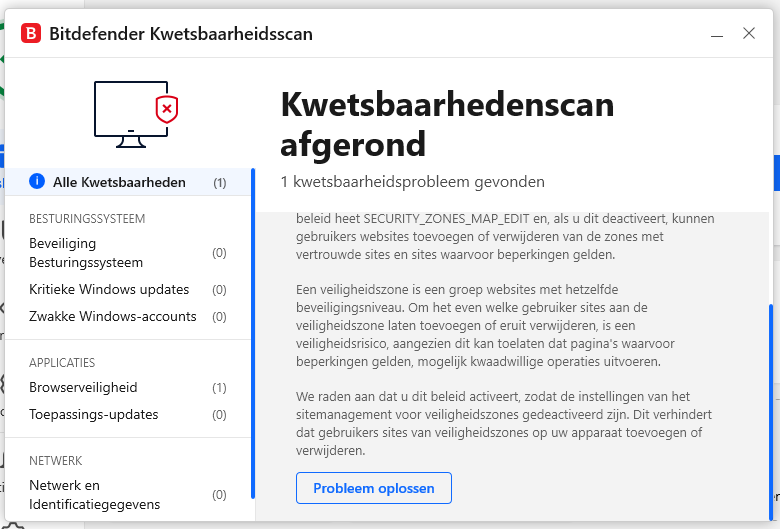Image resolution: width=780 pixels, height=529 pixels.
Task: Click the description panel scrollbar thumb
Action: (771, 412)
